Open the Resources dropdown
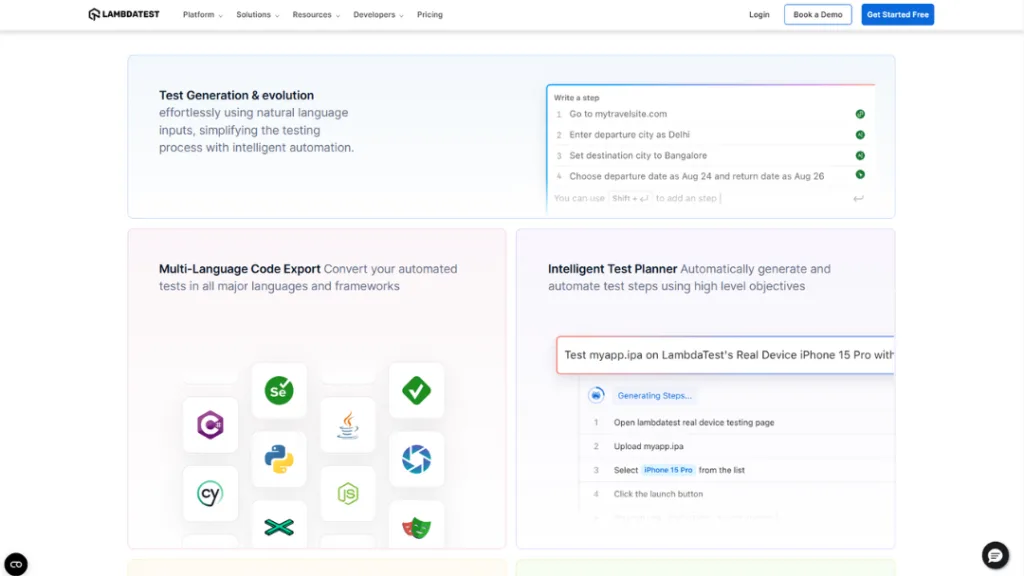Viewport: 1024px width, 576px height. point(316,14)
